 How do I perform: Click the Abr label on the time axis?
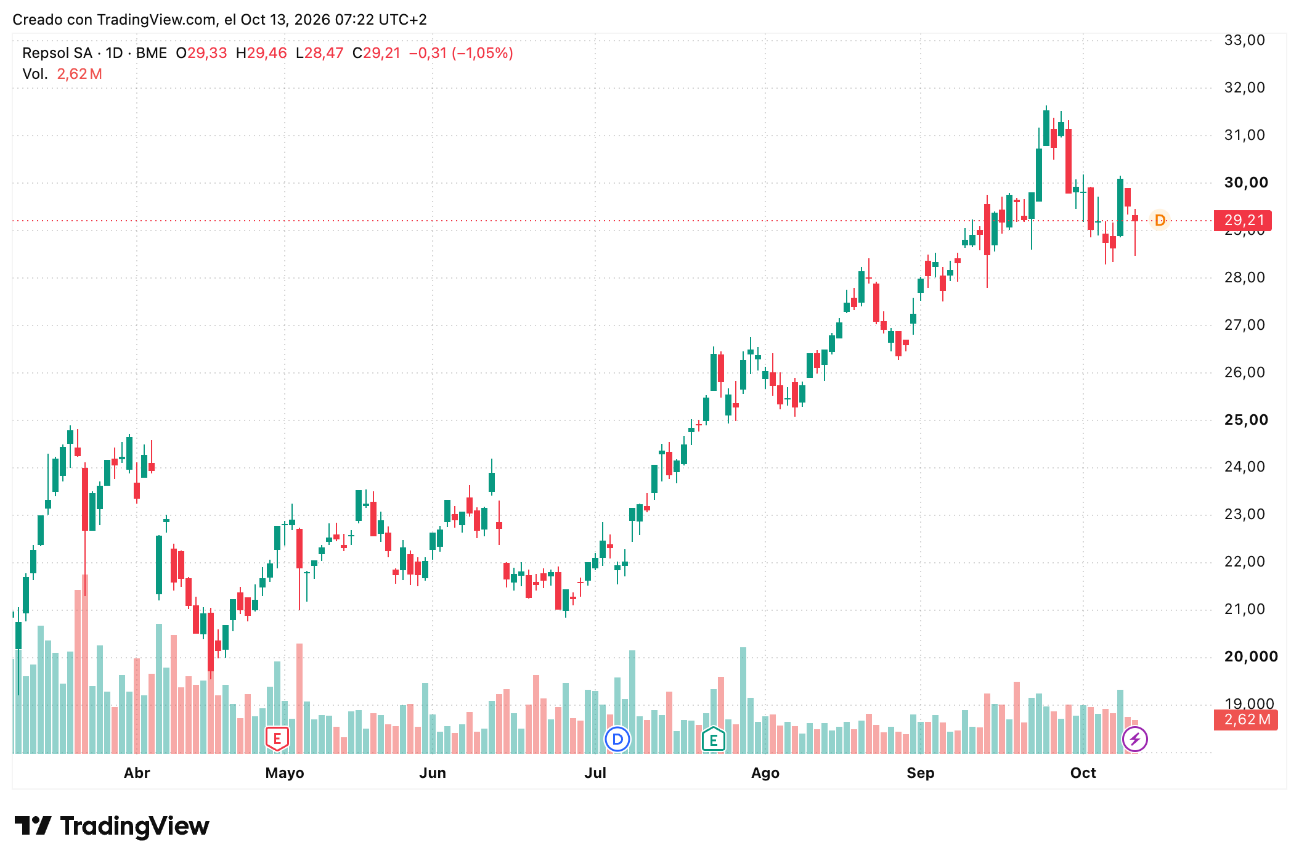(136, 773)
